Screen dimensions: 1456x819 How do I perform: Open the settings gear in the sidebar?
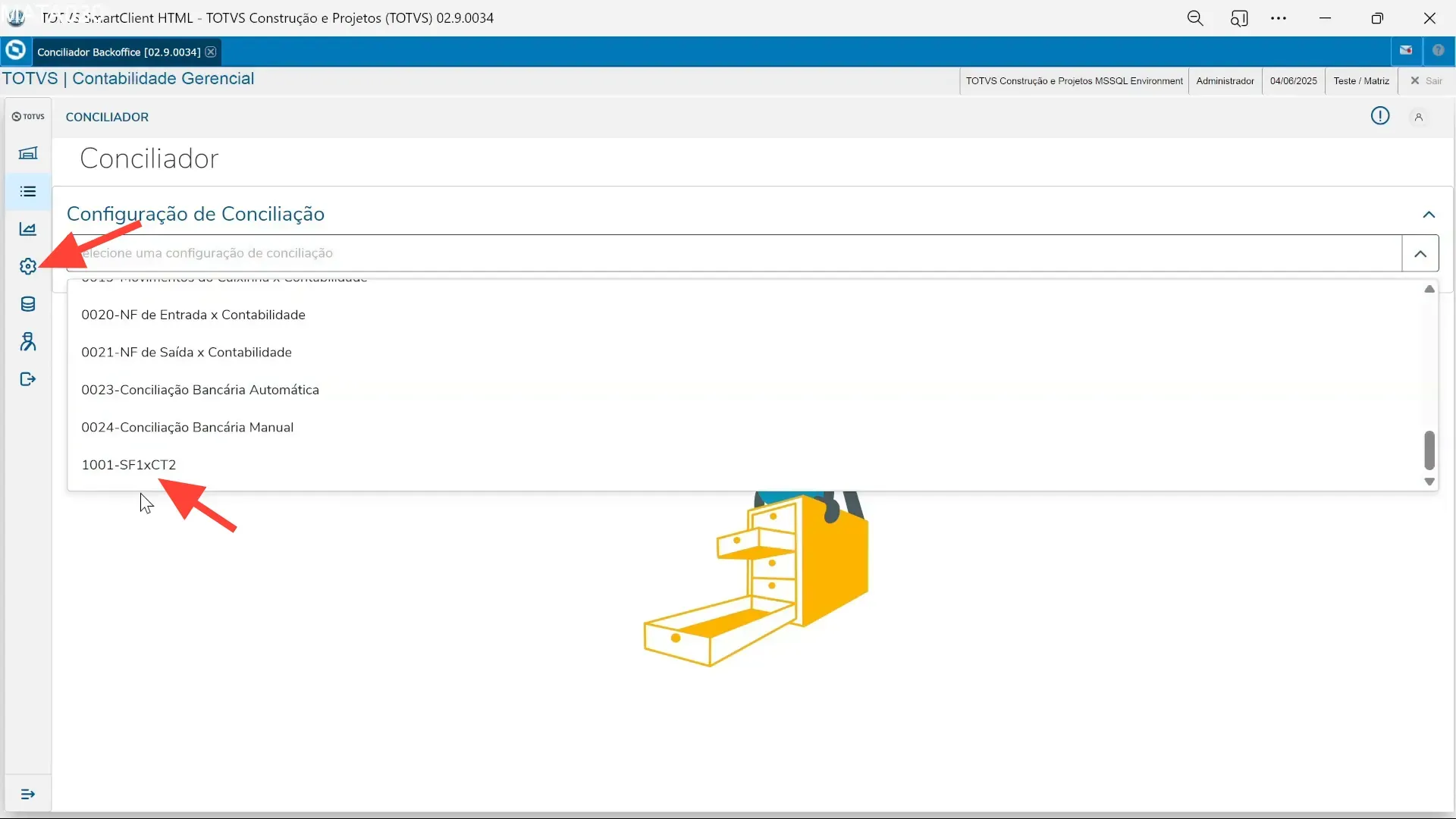27,266
